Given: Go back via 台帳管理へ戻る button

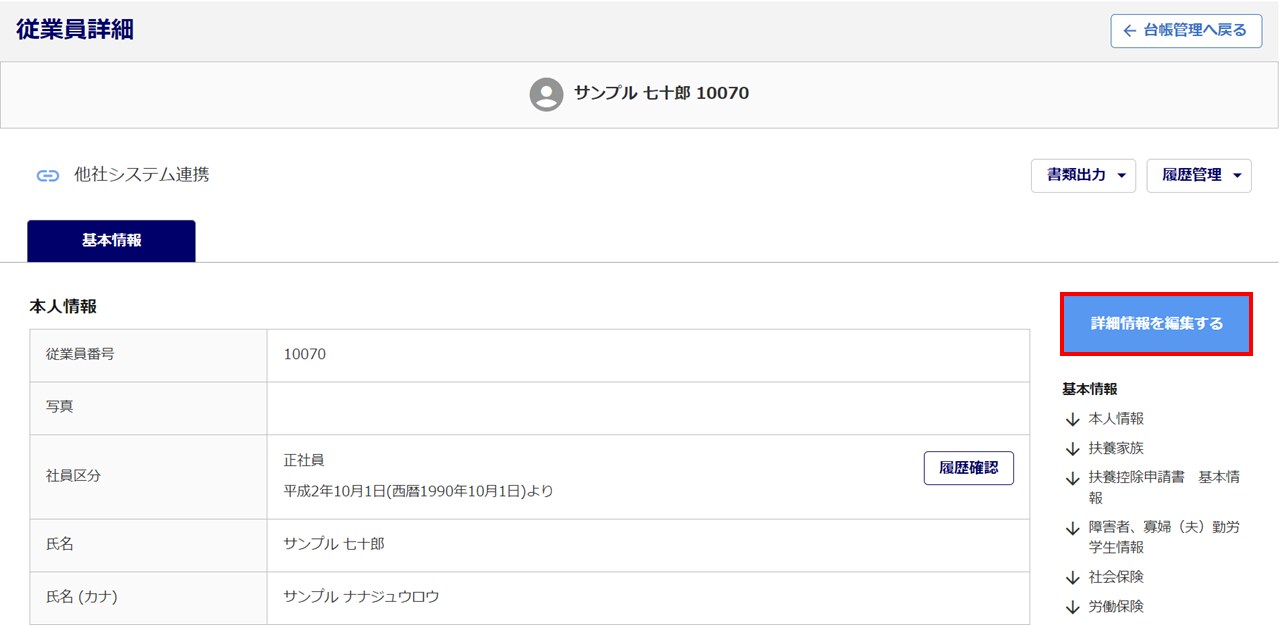Looking at the screenshot, I should coord(1185,31).
